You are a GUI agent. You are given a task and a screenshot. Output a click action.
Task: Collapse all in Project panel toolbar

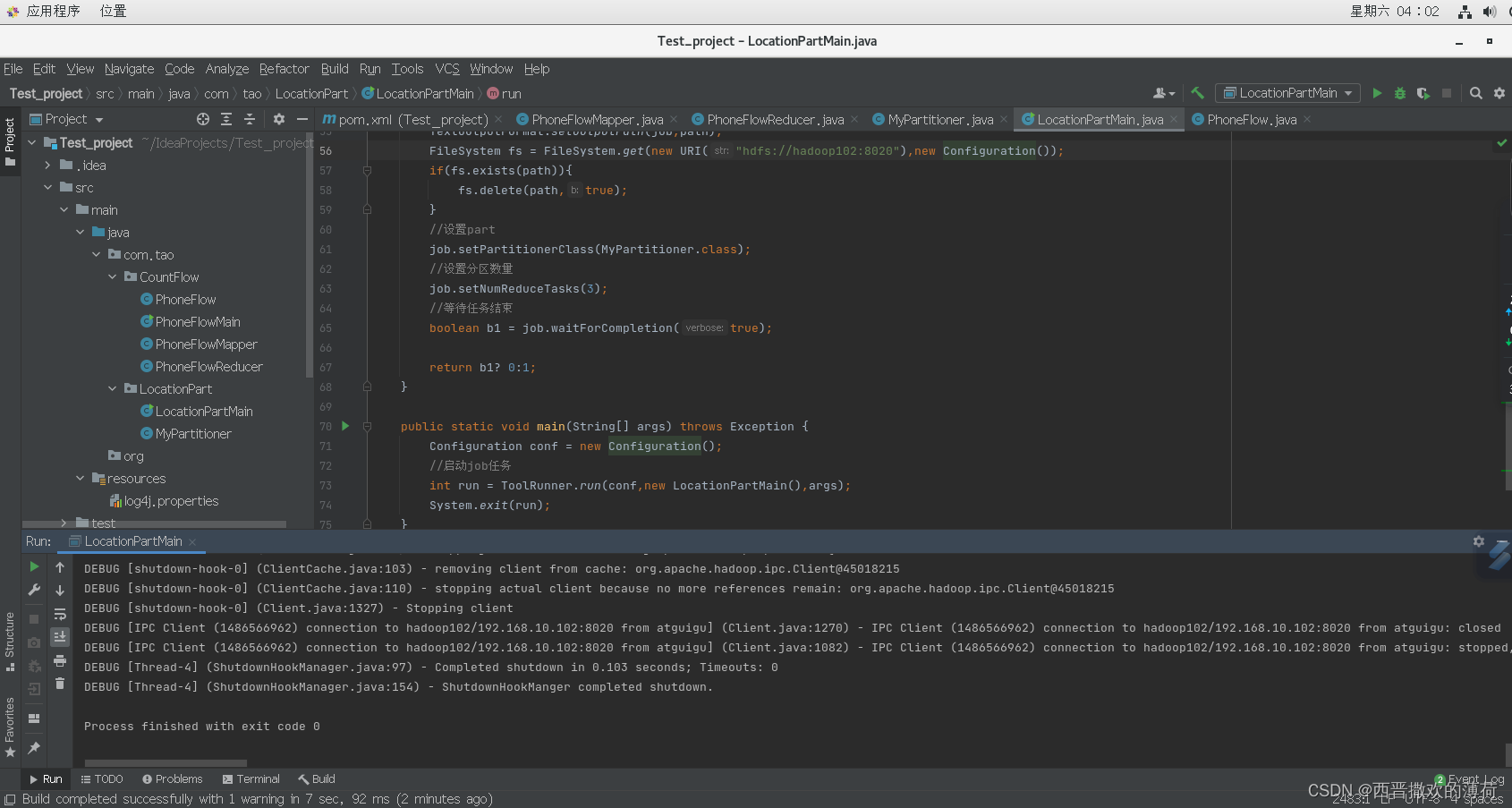(x=250, y=119)
